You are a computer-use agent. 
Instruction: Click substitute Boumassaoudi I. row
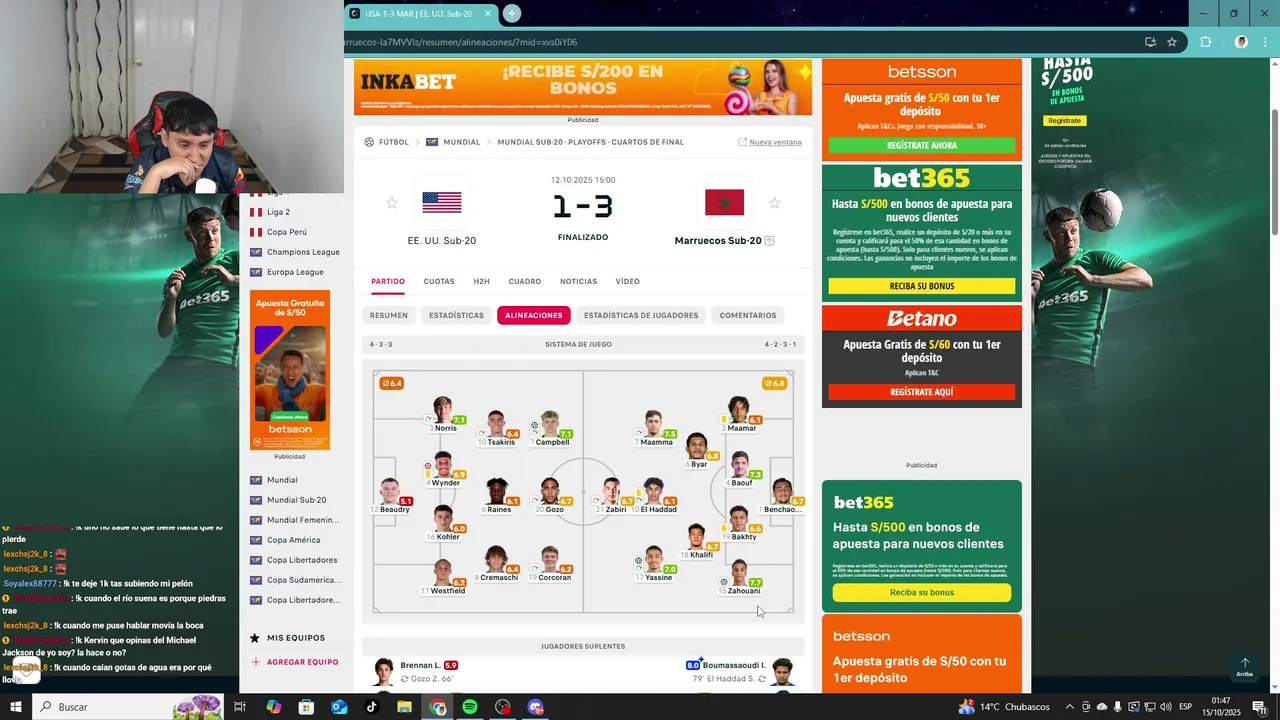pos(741,672)
